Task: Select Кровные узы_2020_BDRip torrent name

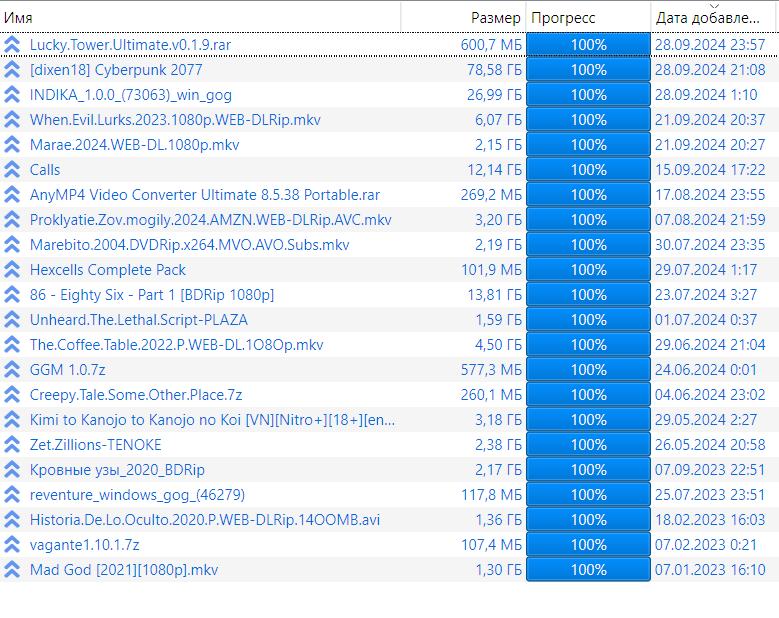Action: [117, 470]
